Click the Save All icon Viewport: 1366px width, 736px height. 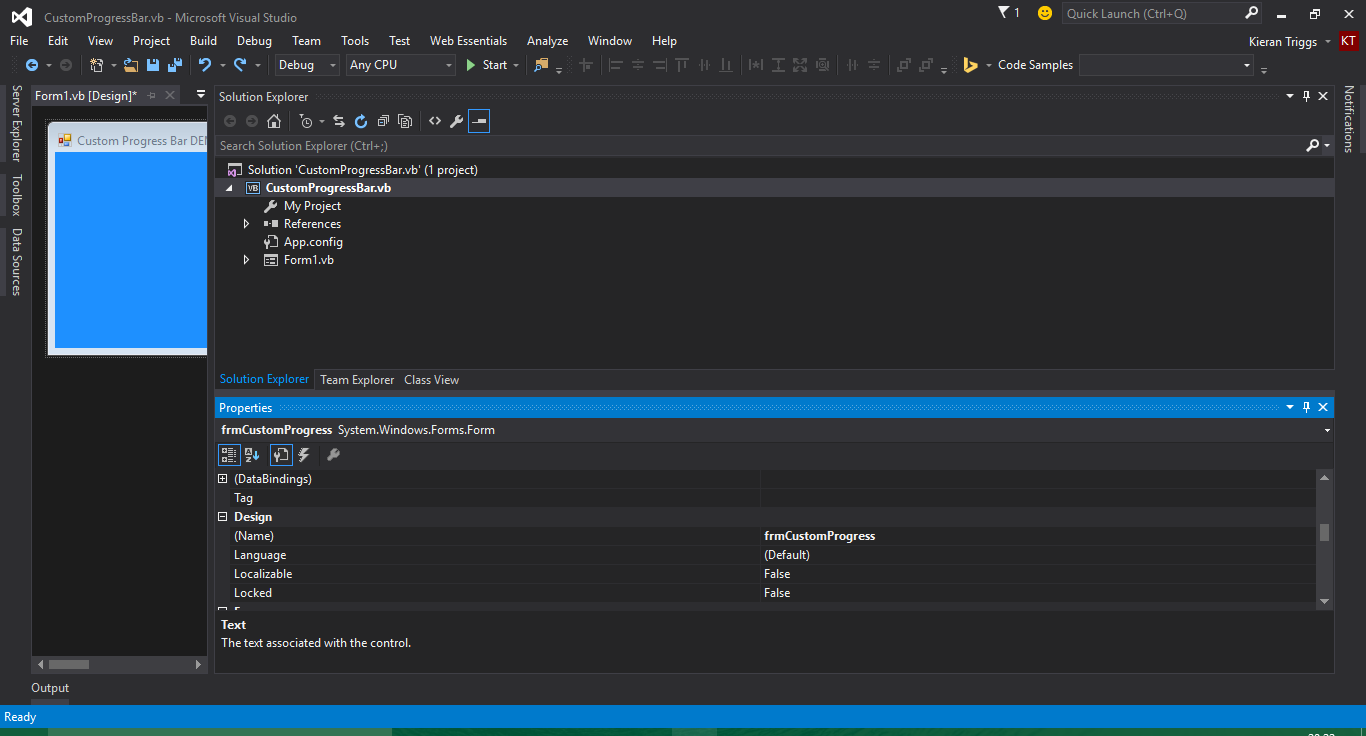175,65
